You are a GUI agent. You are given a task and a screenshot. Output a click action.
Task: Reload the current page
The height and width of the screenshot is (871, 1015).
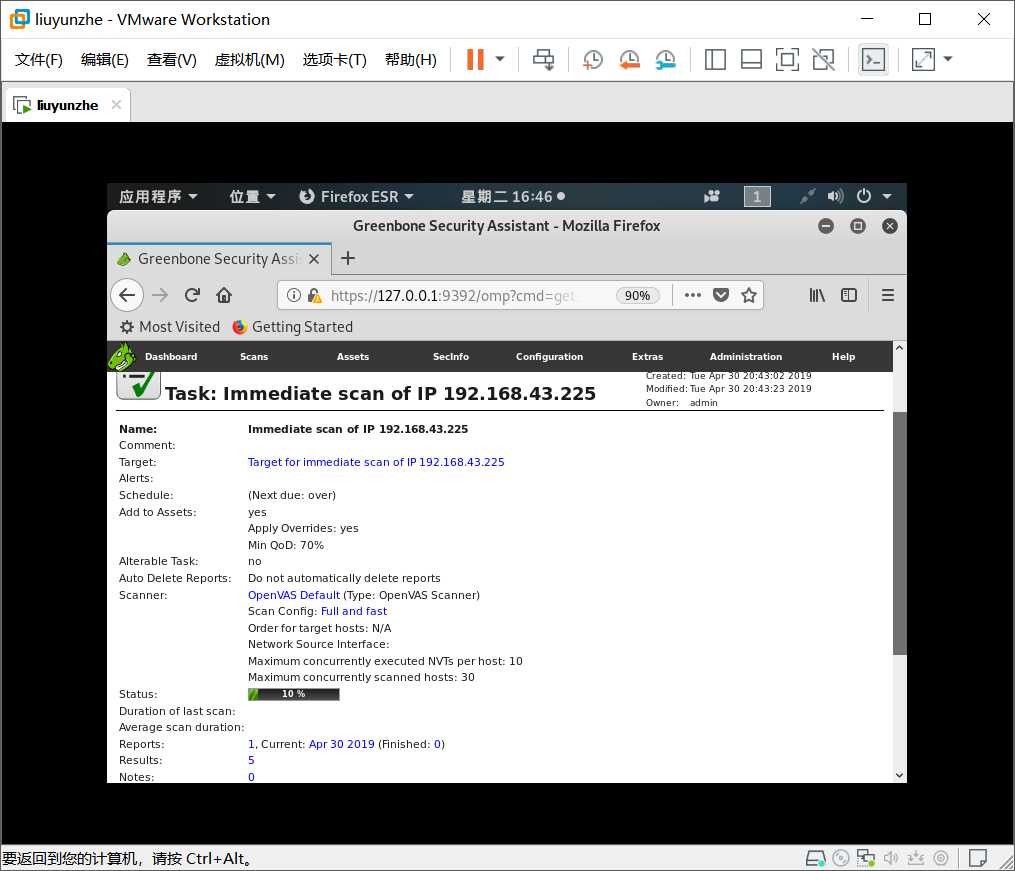pyautogui.click(x=192, y=295)
